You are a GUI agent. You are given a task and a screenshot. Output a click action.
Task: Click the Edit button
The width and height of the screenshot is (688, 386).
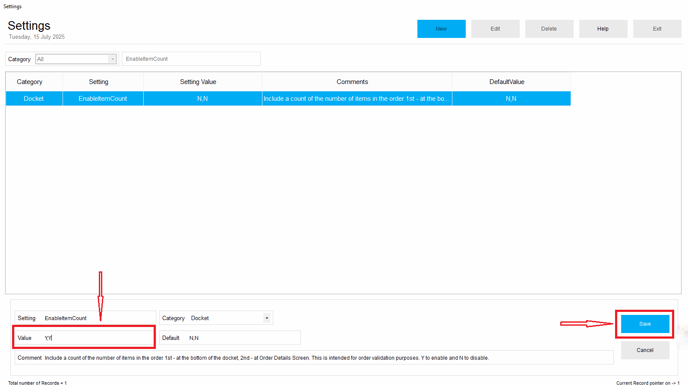495,29
